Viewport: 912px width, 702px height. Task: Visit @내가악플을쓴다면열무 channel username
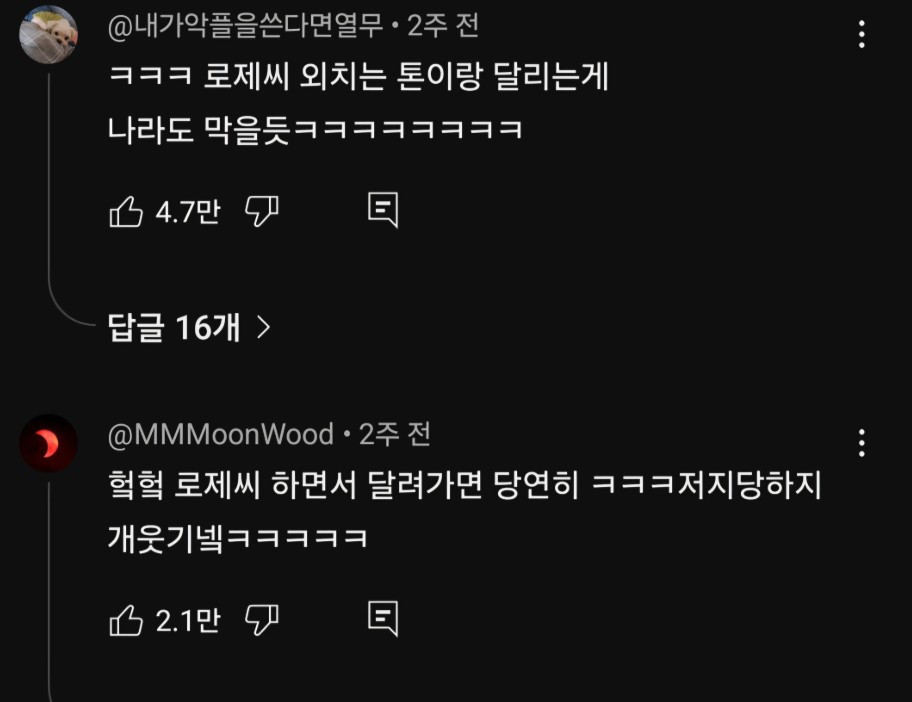point(245,26)
